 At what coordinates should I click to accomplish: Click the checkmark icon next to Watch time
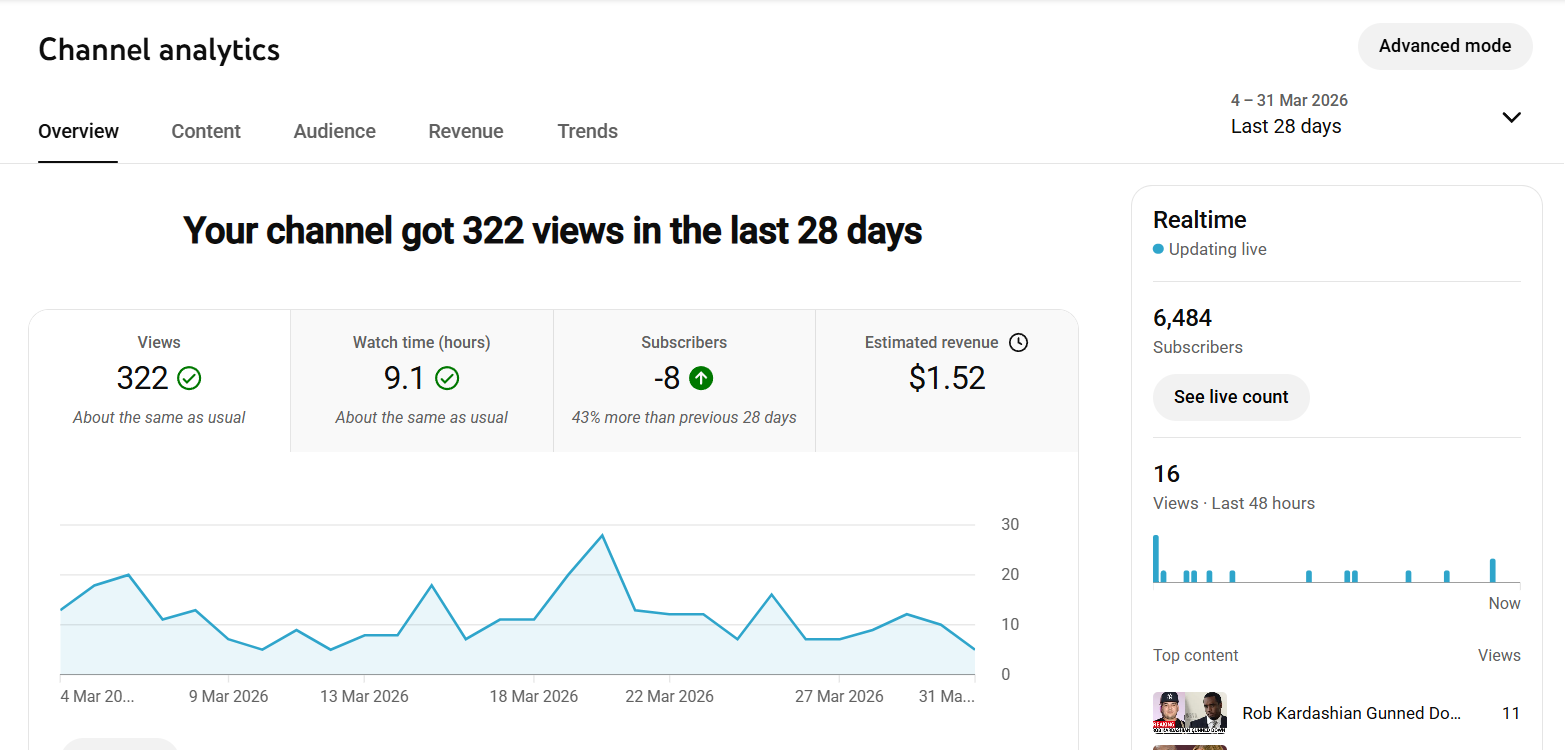click(x=447, y=378)
